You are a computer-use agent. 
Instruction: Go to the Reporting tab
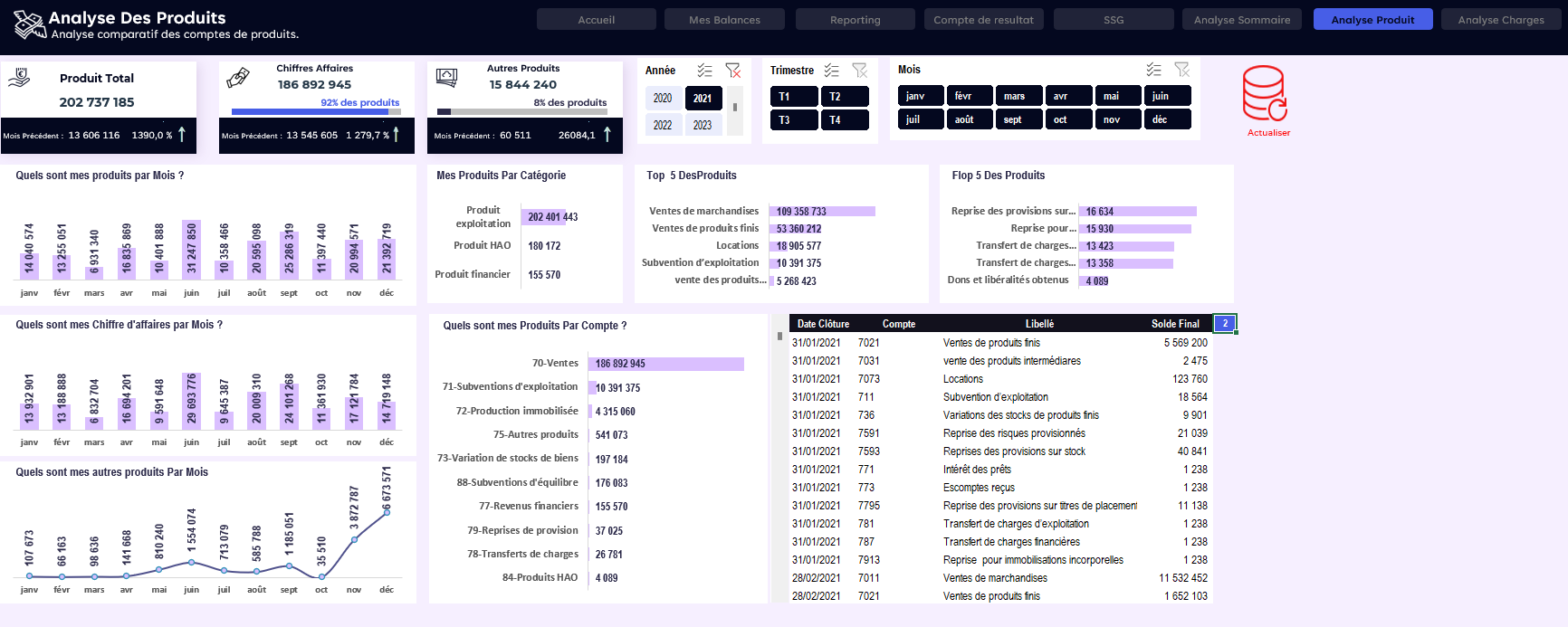856,19
